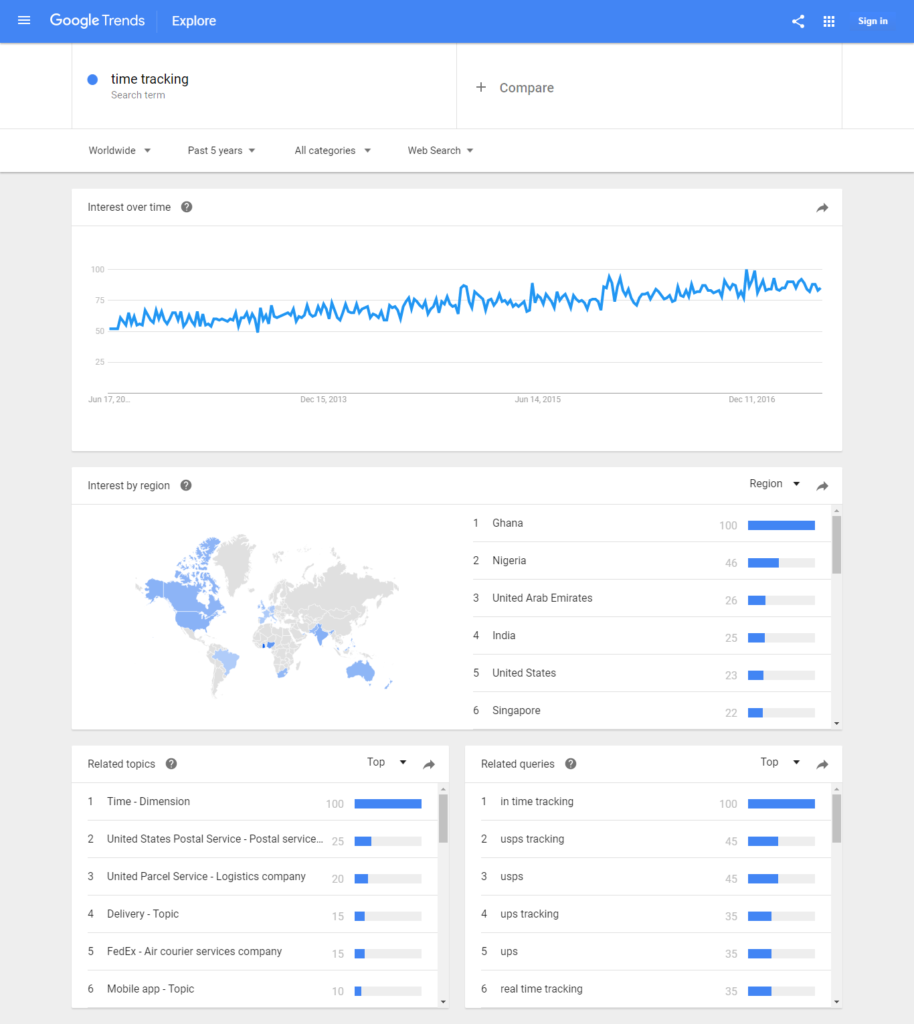Click the United States on the world map

coord(193,619)
